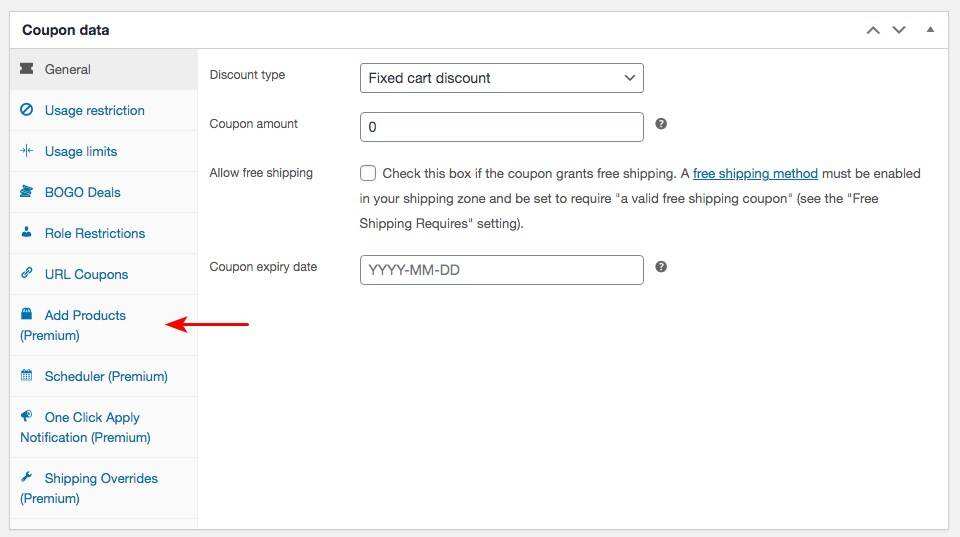Click the Usage limits icon

click(27, 151)
